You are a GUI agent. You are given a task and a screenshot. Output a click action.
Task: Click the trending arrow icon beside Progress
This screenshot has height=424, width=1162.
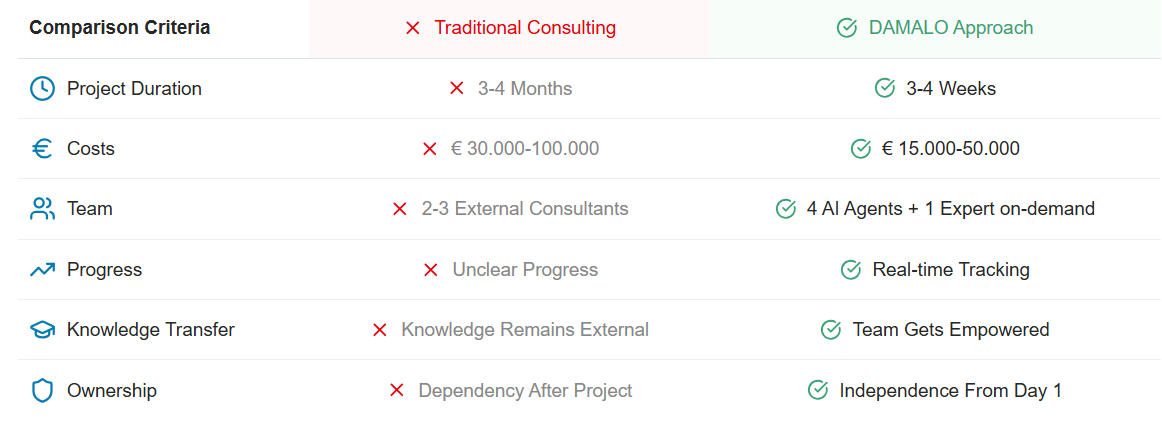click(x=42, y=270)
